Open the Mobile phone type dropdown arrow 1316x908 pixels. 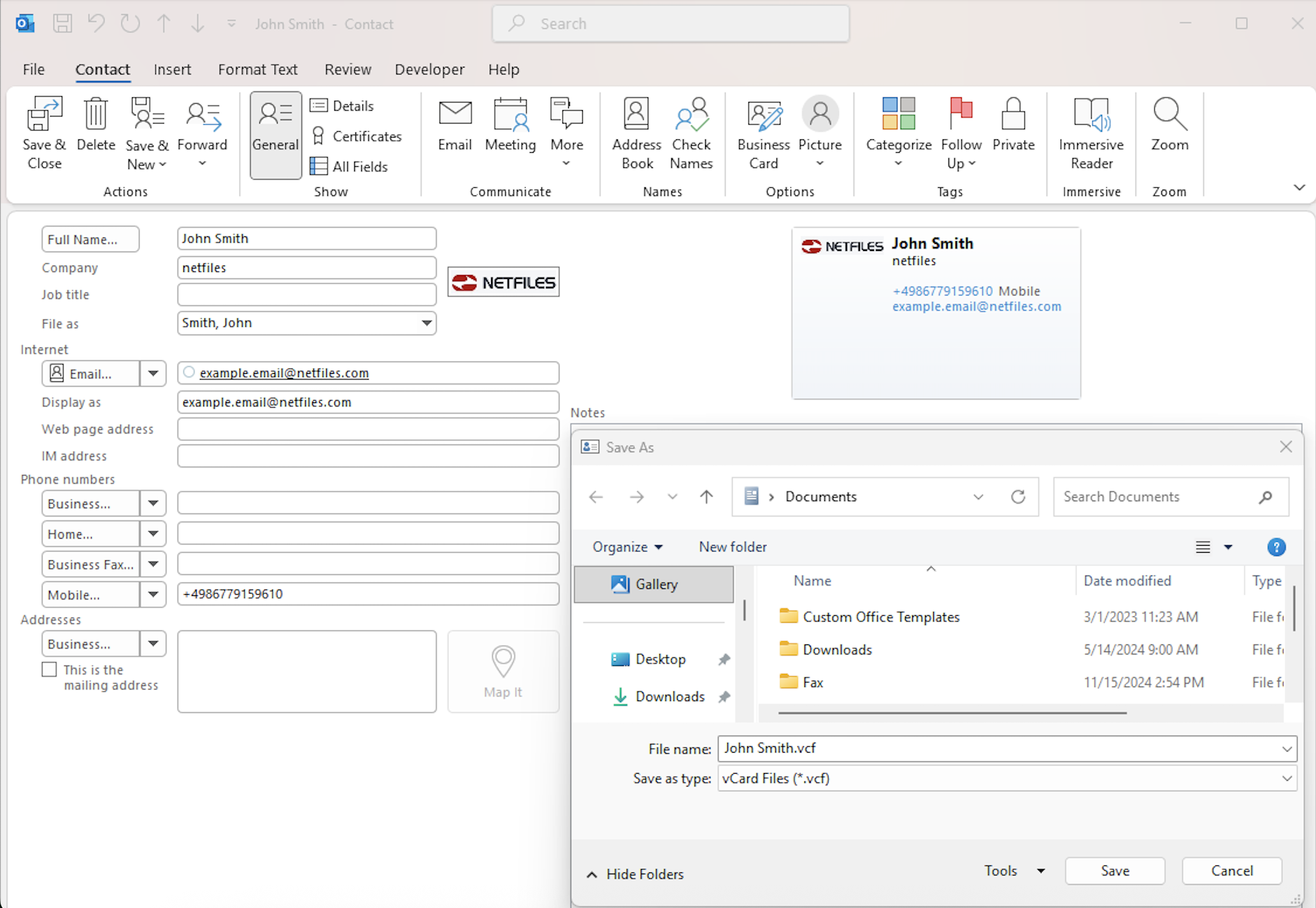(153, 594)
